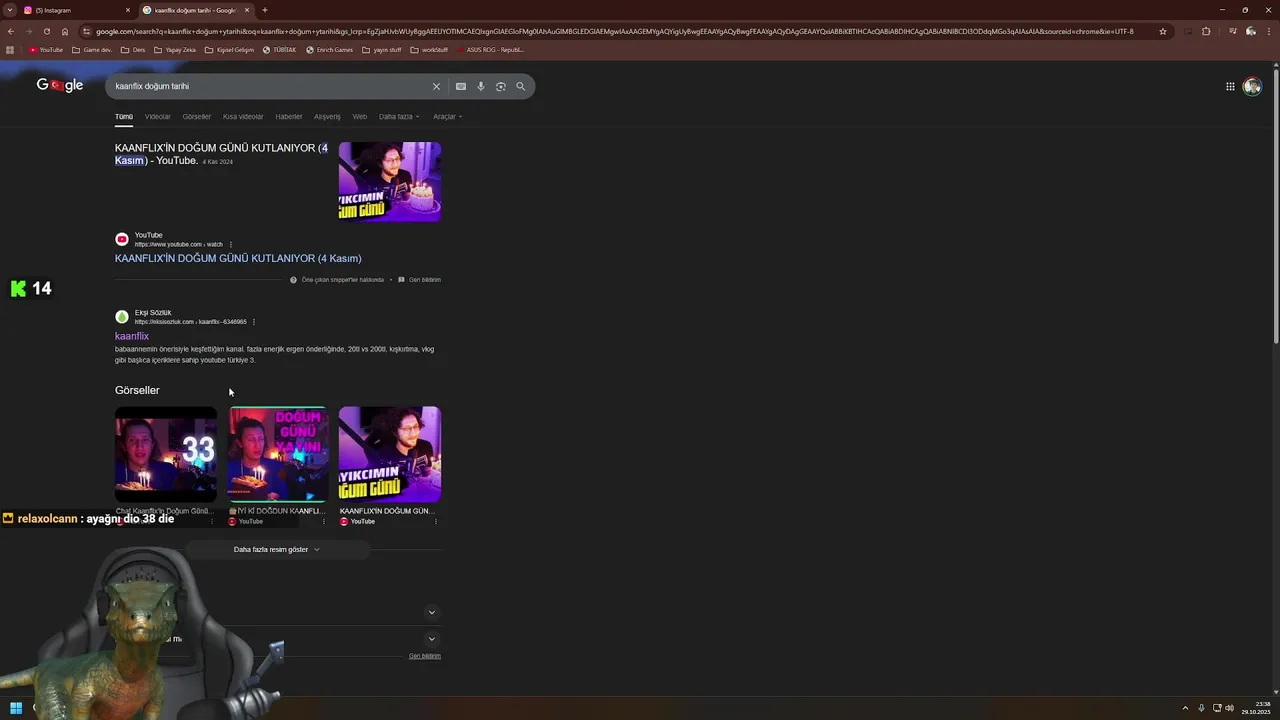1280x720 pixels.
Task: View site information icon in the address bar
Action: [87, 31]
